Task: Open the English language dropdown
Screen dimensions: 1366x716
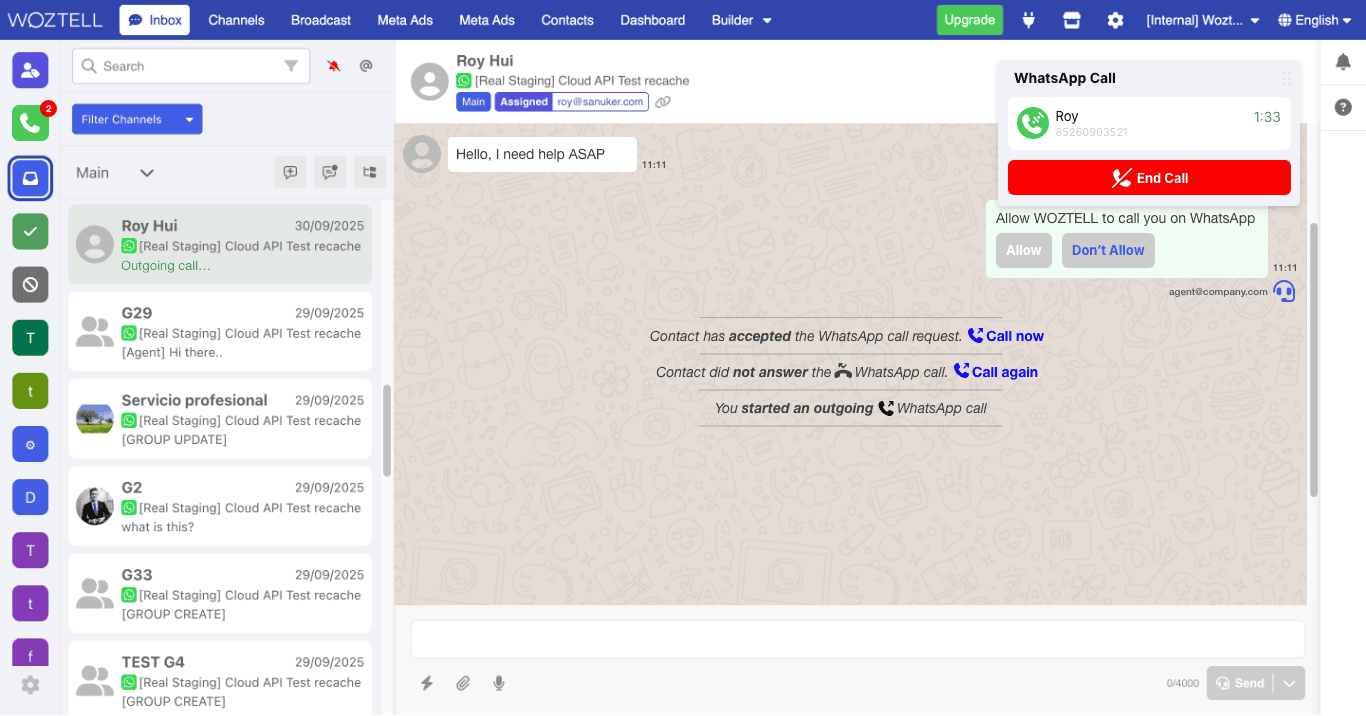Action: [1315, 20]
